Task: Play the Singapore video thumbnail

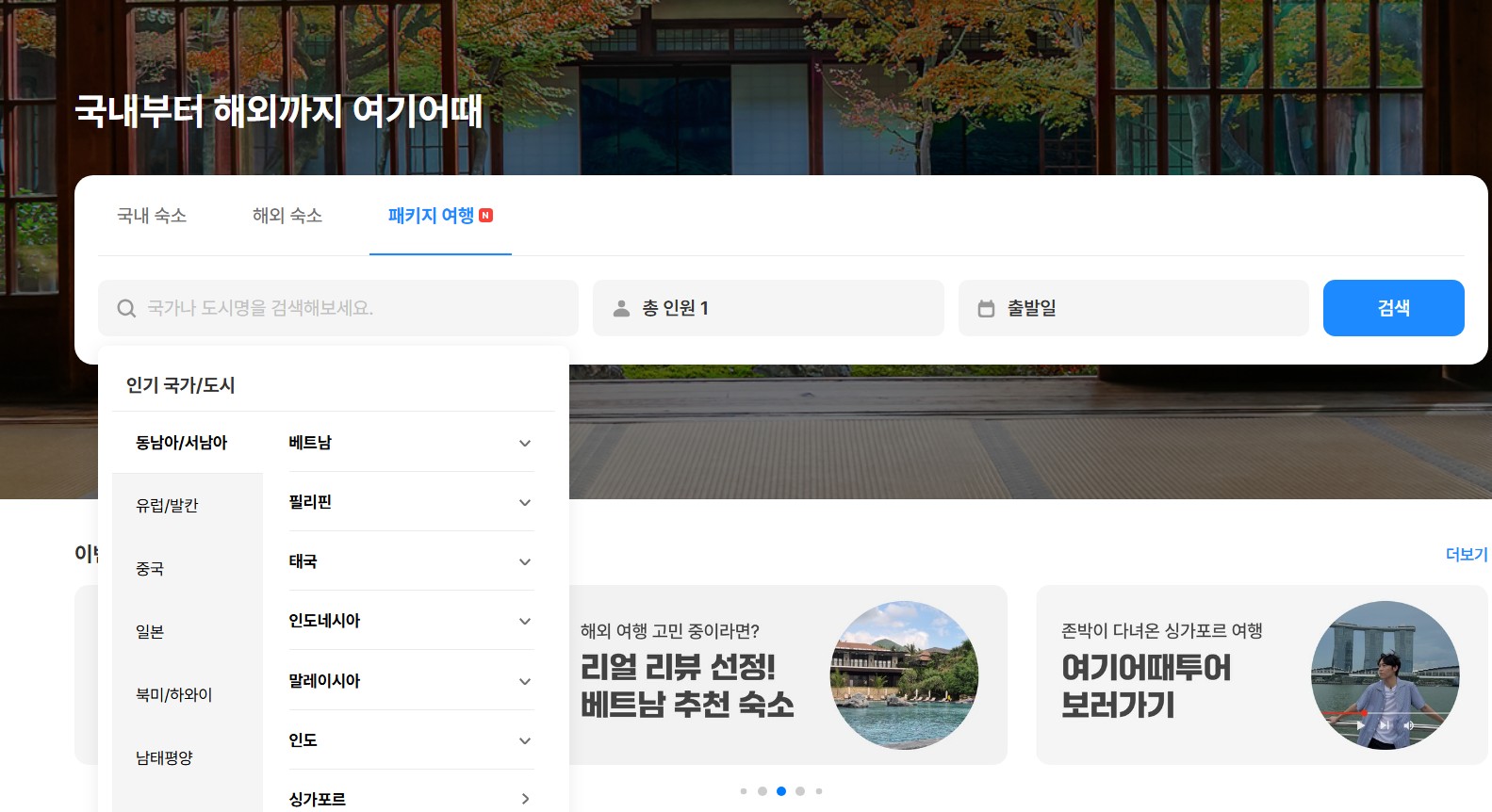Action: [1360, 725]
